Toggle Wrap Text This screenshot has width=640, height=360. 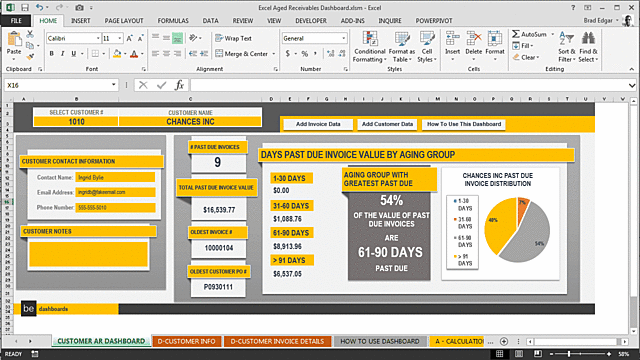pyautogui.click(x=233, y=38)
